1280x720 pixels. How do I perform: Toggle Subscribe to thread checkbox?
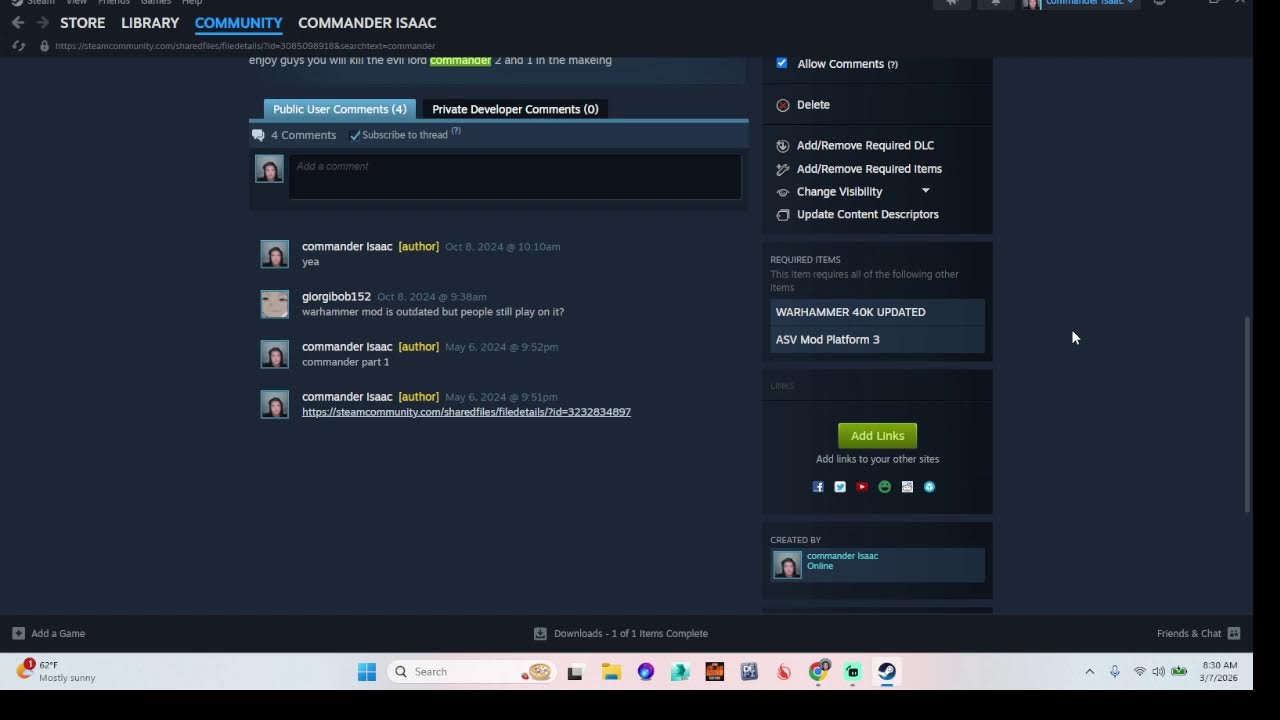tap(355, 135)
